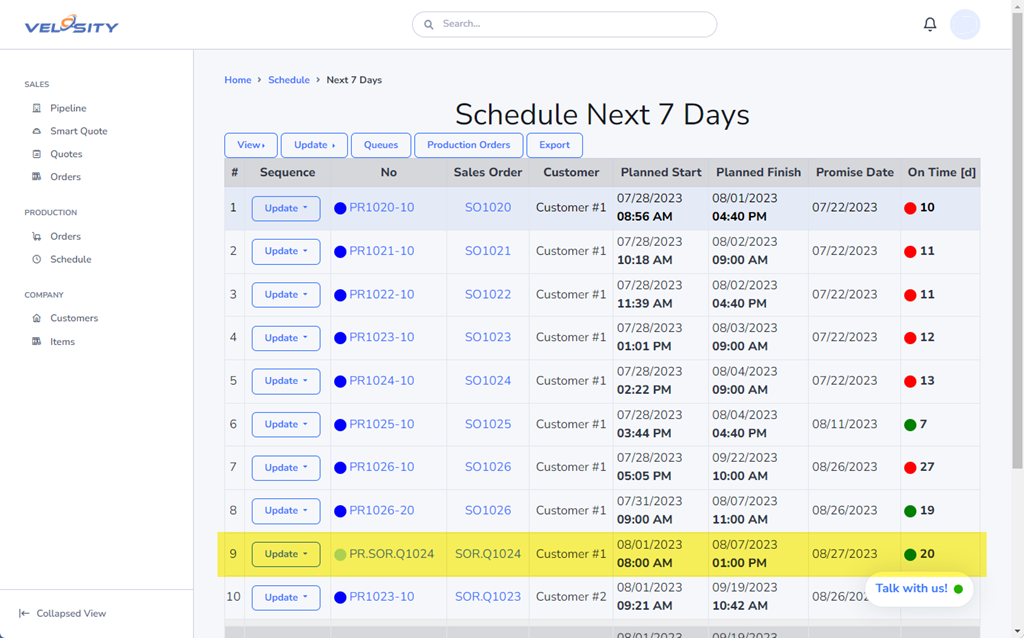The height and width of the screenshot is (638, 1024).
Task: Click the red status dot for PR1026-10
Action: click(x=910, y=467)
